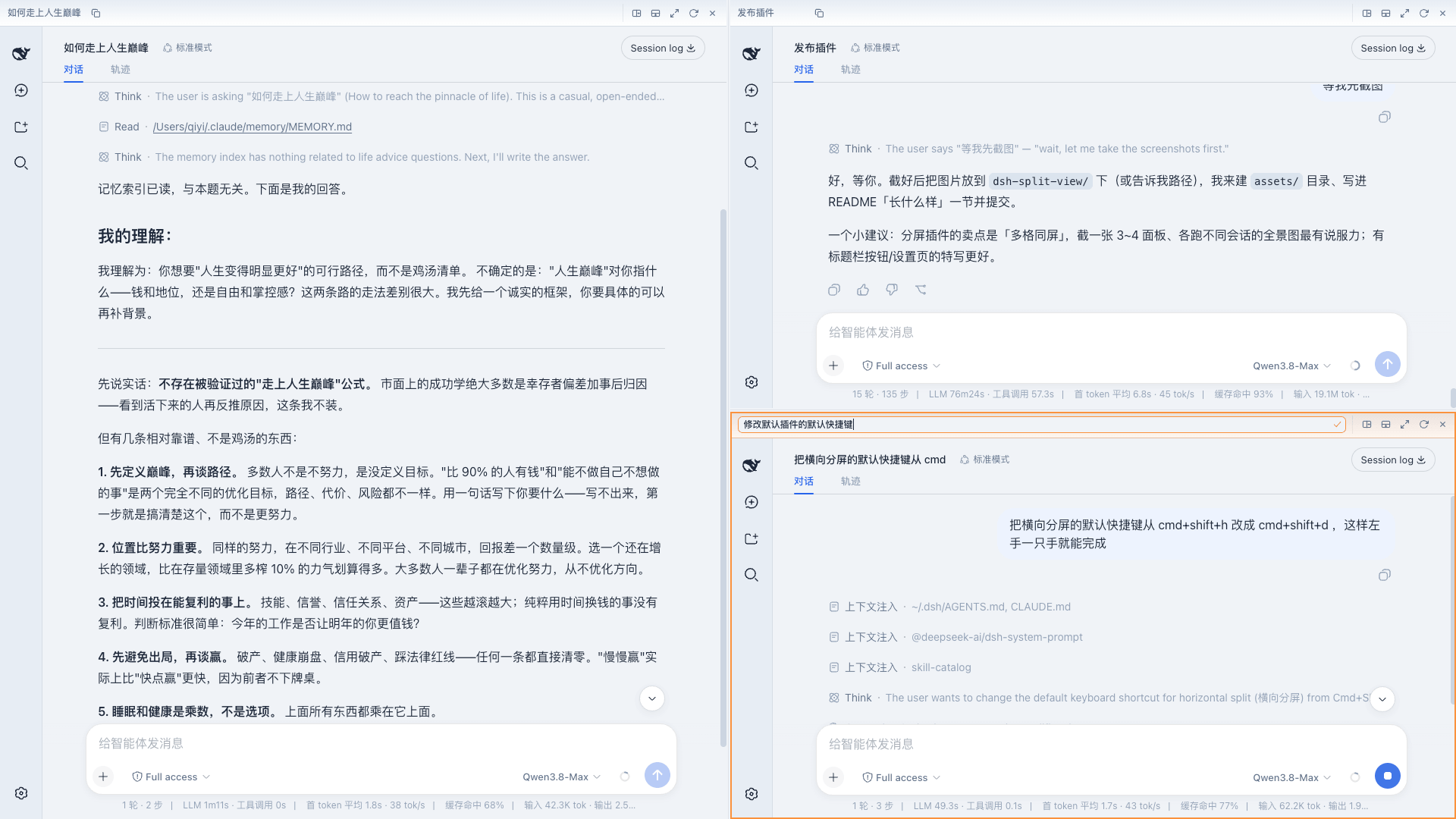
Task: Focus bottom-right pane message input field
Action: (x=1112, y=744)
